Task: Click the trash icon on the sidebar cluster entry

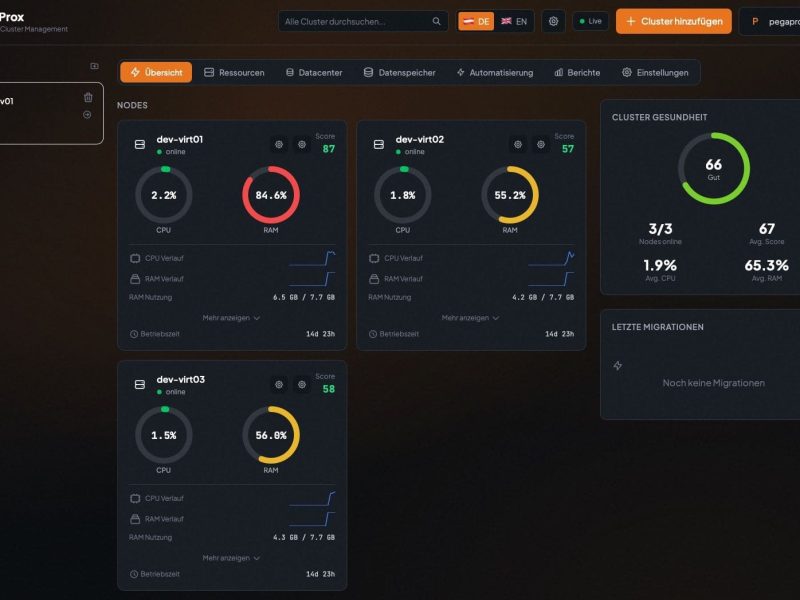Action: [x=90, y=96]
